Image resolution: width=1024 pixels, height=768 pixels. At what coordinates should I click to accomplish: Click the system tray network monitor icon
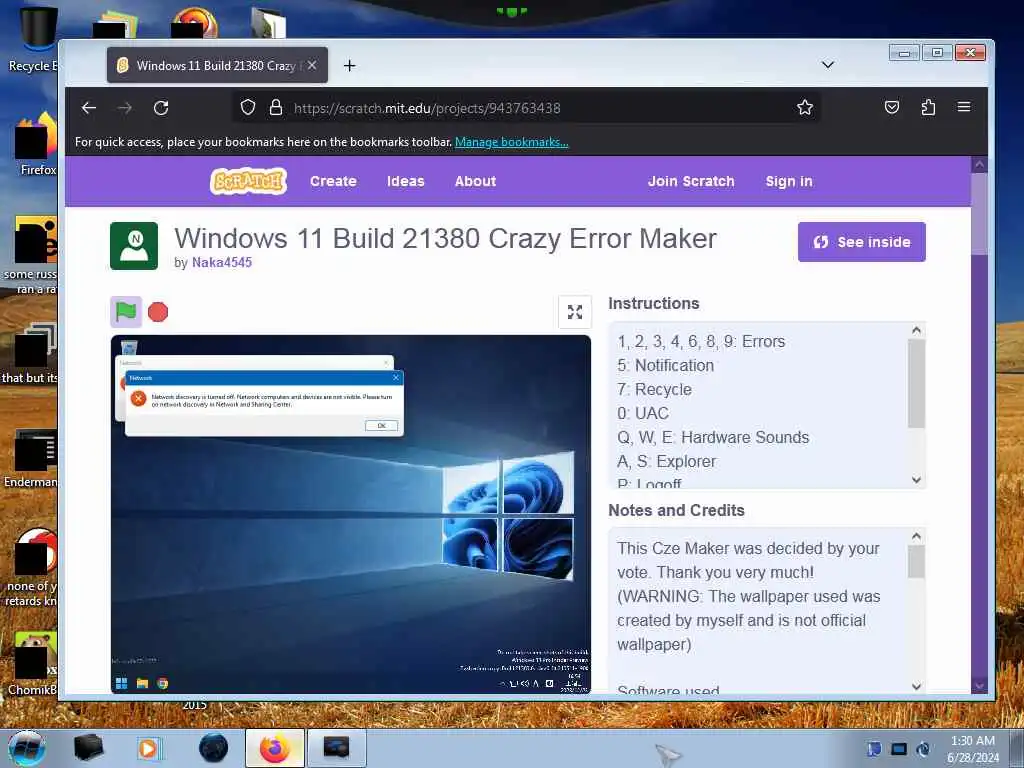click(x=899, y=749)
